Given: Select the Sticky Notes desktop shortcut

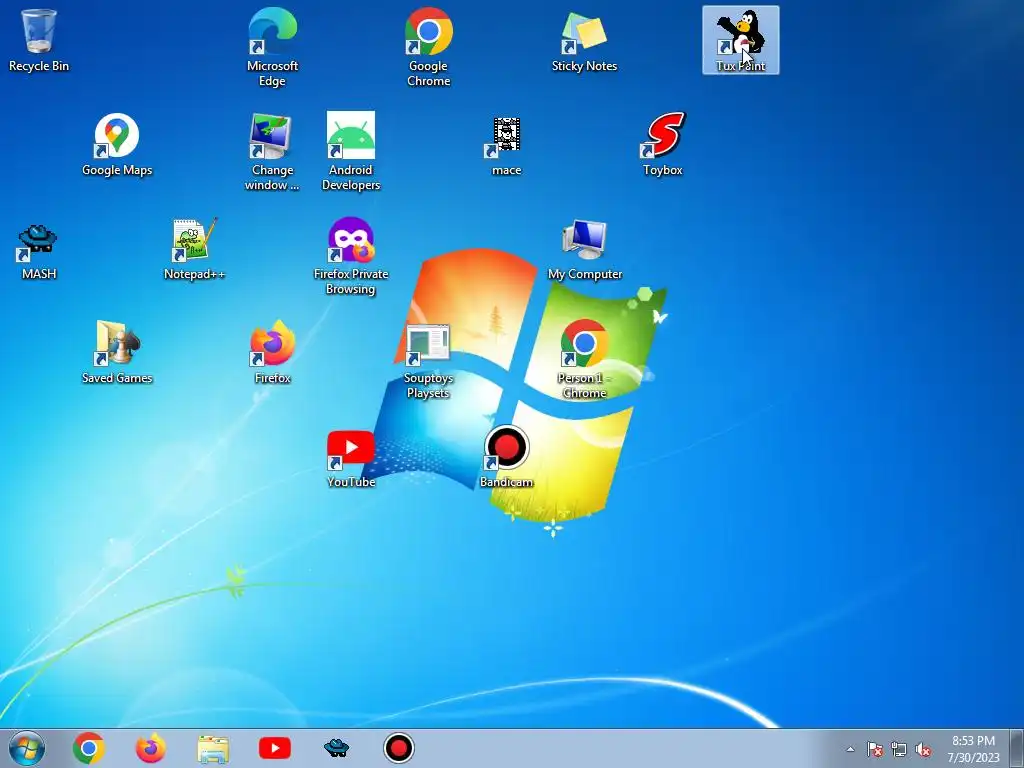Looking at the screenshot, I should pos(584,41).
